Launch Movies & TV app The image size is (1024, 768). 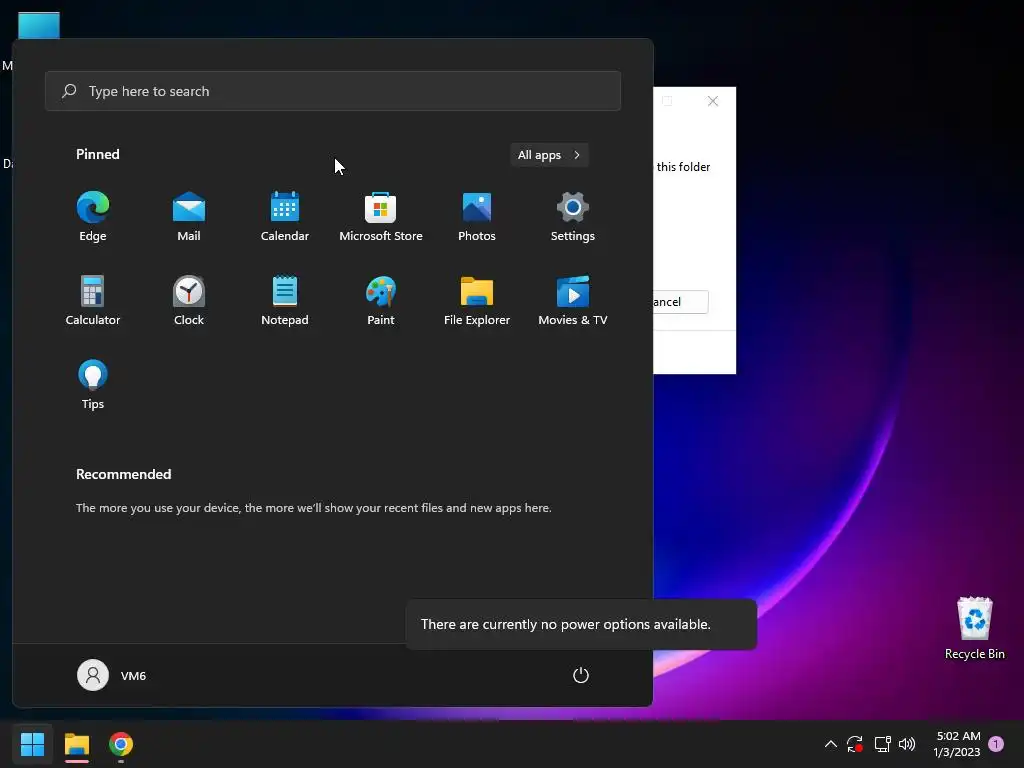pos(573,300)
